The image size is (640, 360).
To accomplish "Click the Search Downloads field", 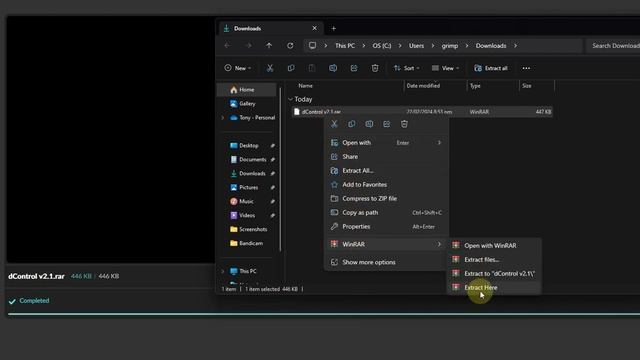I will (613, 46).
